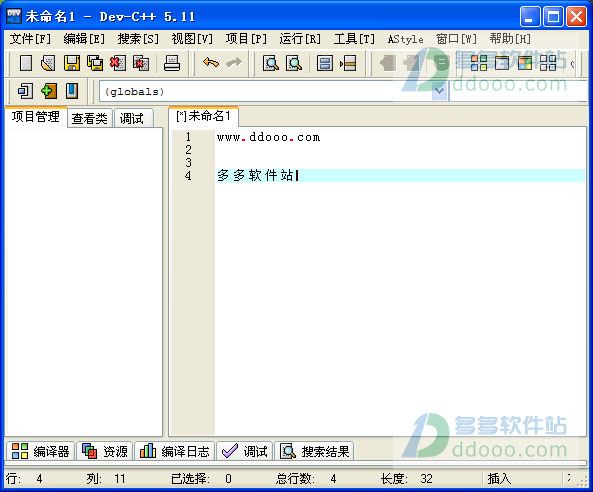Click the Open file toolbar icon

coord(48,63)
